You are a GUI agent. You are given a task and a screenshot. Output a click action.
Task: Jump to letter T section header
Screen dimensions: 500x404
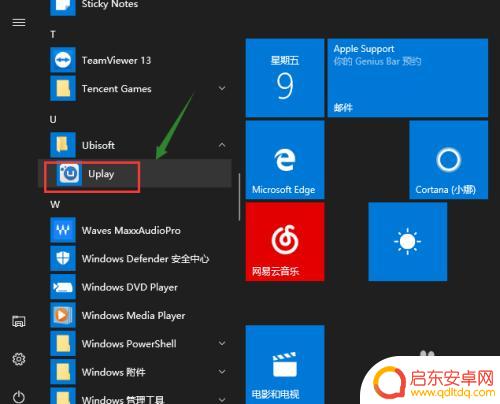point(53,34)
